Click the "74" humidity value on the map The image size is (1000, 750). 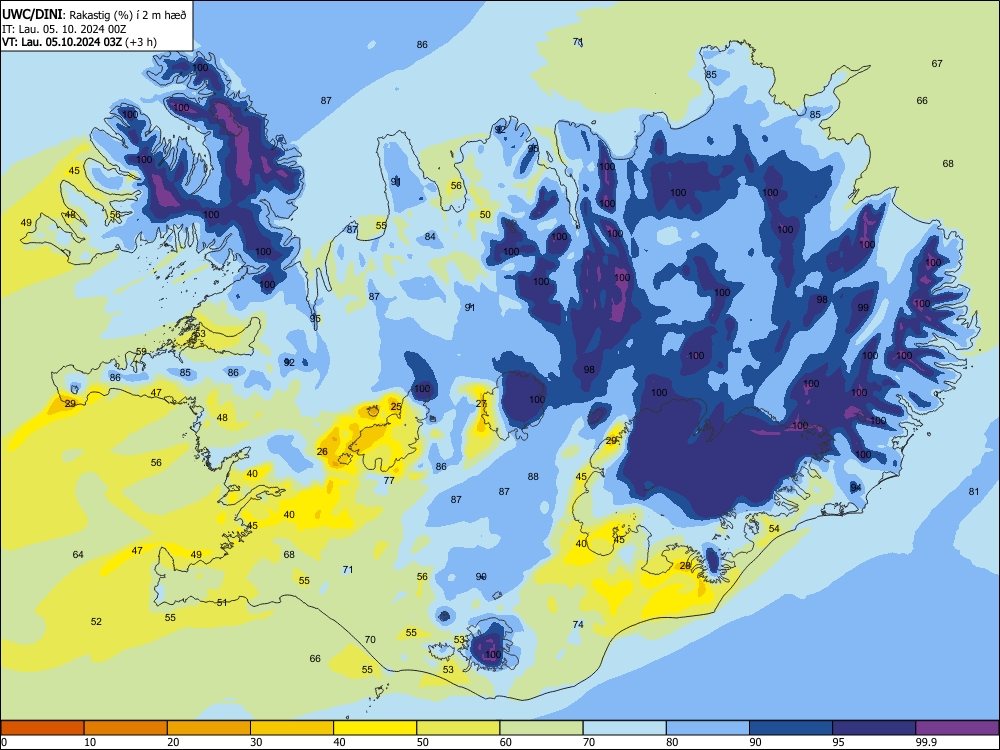[578, 625]
